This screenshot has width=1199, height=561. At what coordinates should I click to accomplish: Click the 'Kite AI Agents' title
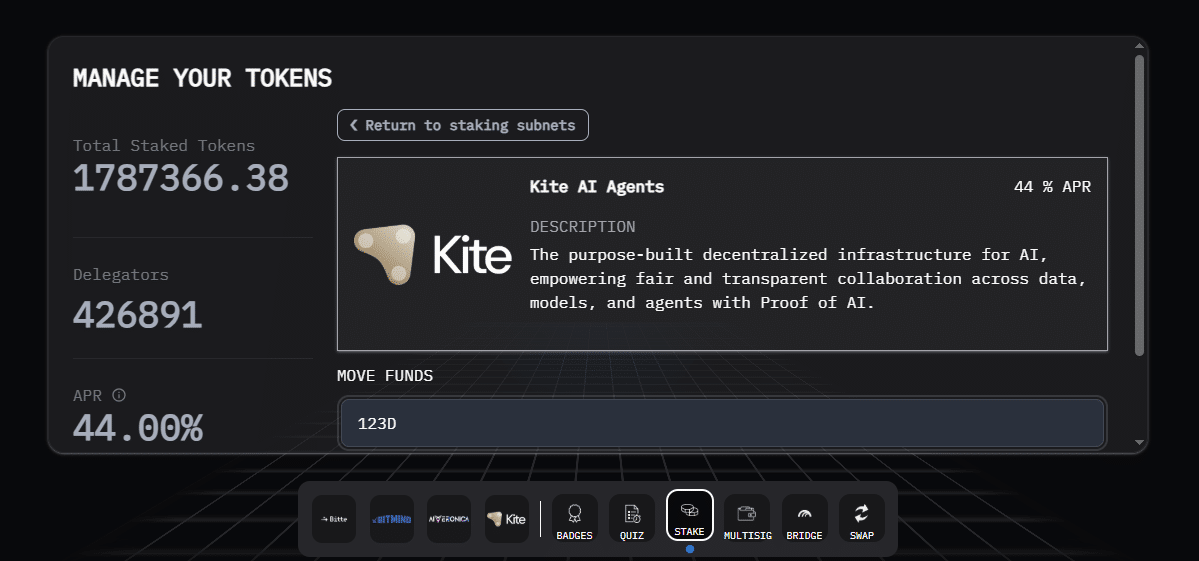coord(597,186)
